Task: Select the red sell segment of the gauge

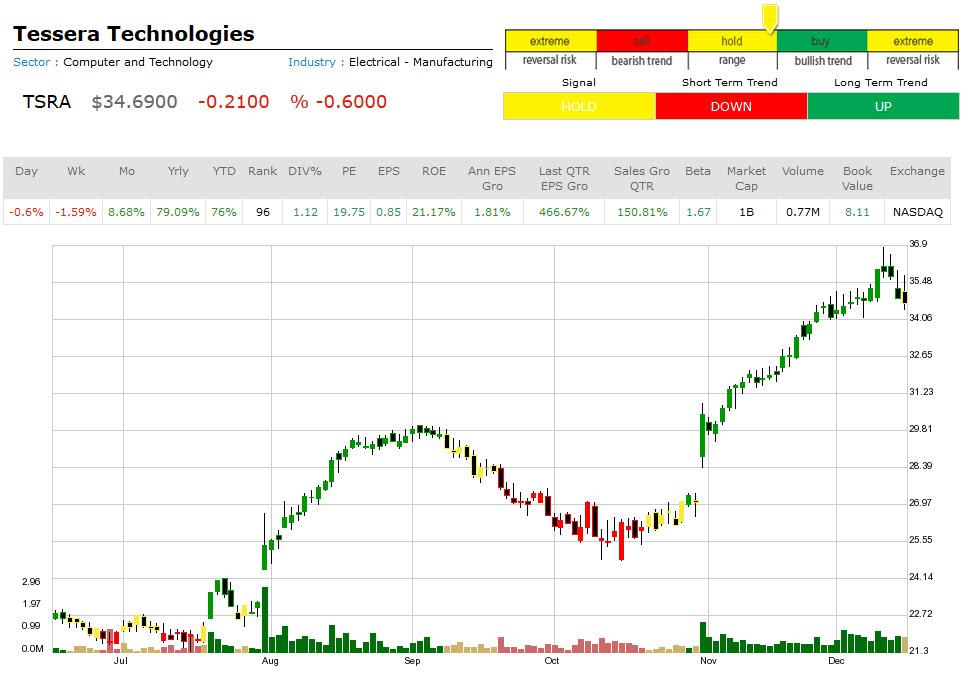Action: coord(642,41)
